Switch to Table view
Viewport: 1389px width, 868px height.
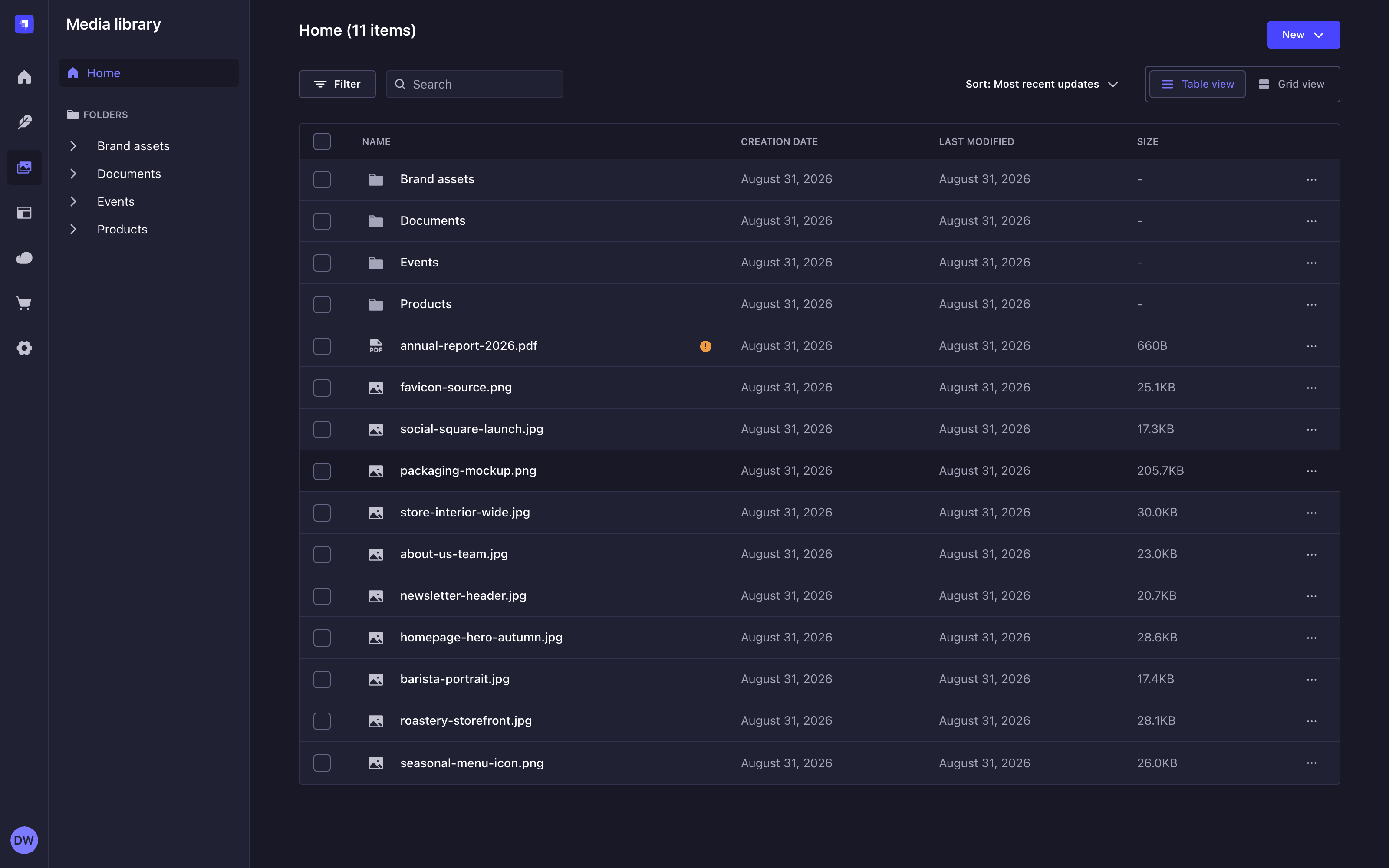click(1197, 84)
